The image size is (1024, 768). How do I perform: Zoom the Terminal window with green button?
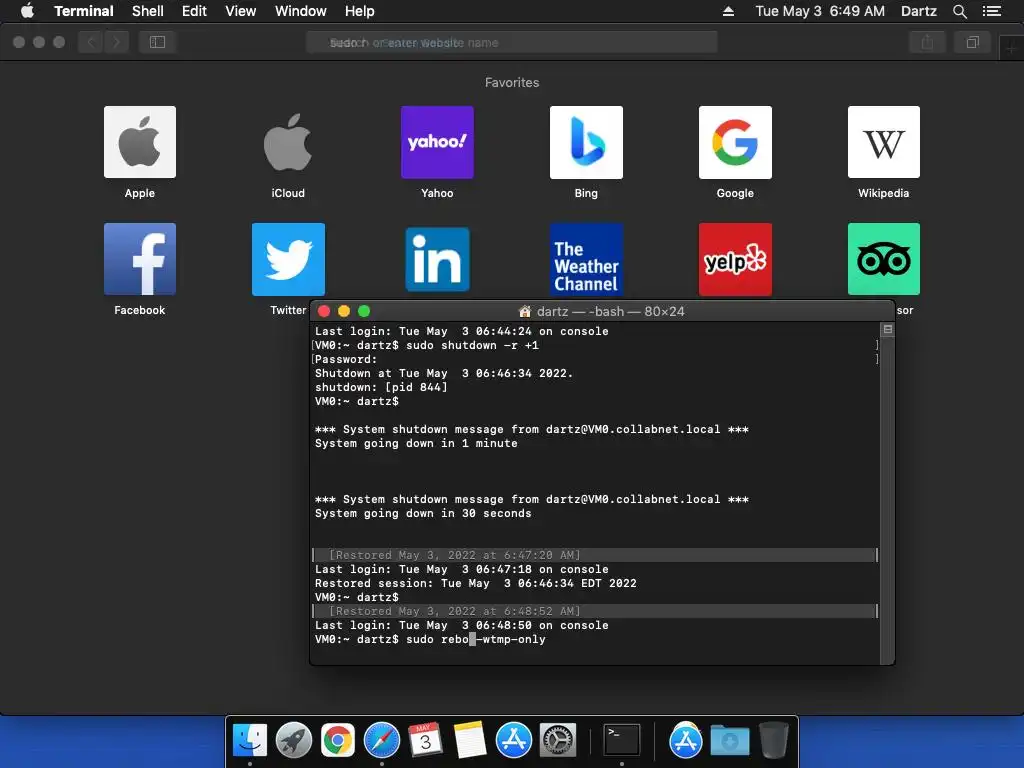(x=364, y=311)
